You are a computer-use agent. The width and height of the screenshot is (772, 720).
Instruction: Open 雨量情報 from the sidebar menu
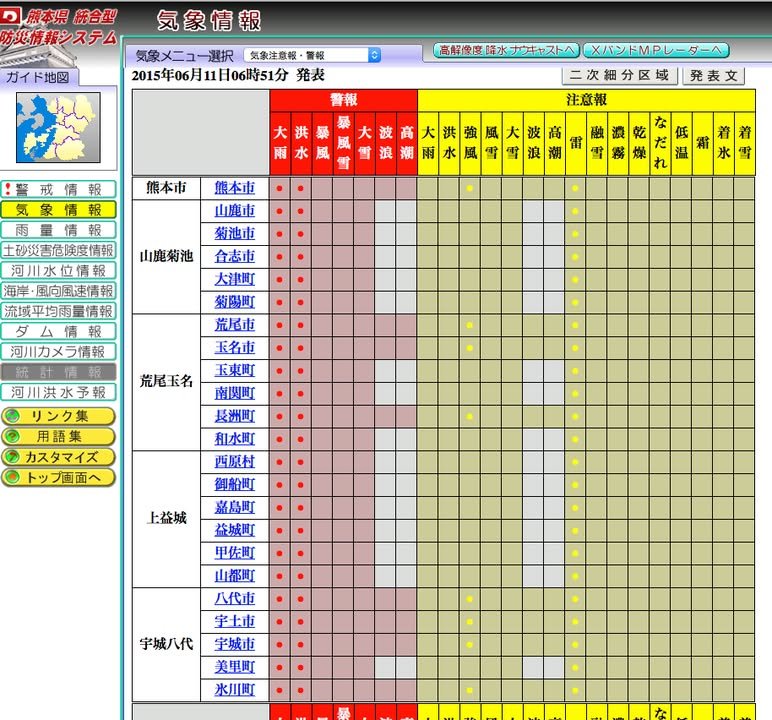(x=59, y=230)
